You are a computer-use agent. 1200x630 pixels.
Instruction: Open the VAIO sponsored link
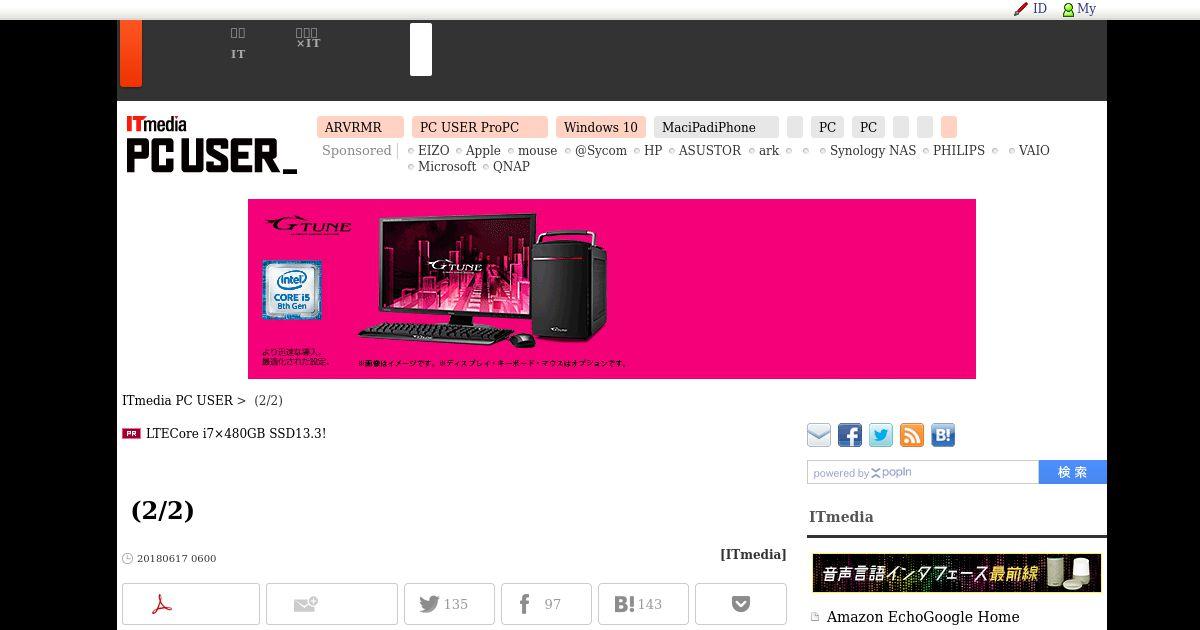(1034, 151)
